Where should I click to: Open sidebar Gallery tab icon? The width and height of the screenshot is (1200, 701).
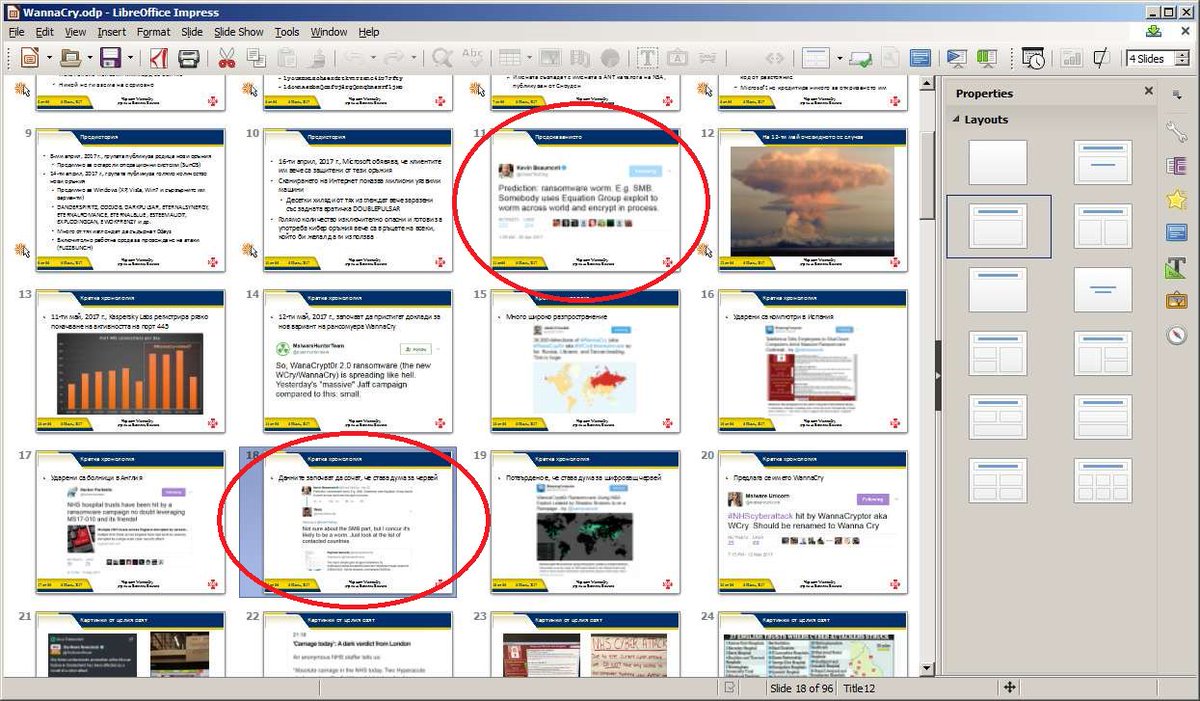pyautogui.click(x=1176, y=300)
